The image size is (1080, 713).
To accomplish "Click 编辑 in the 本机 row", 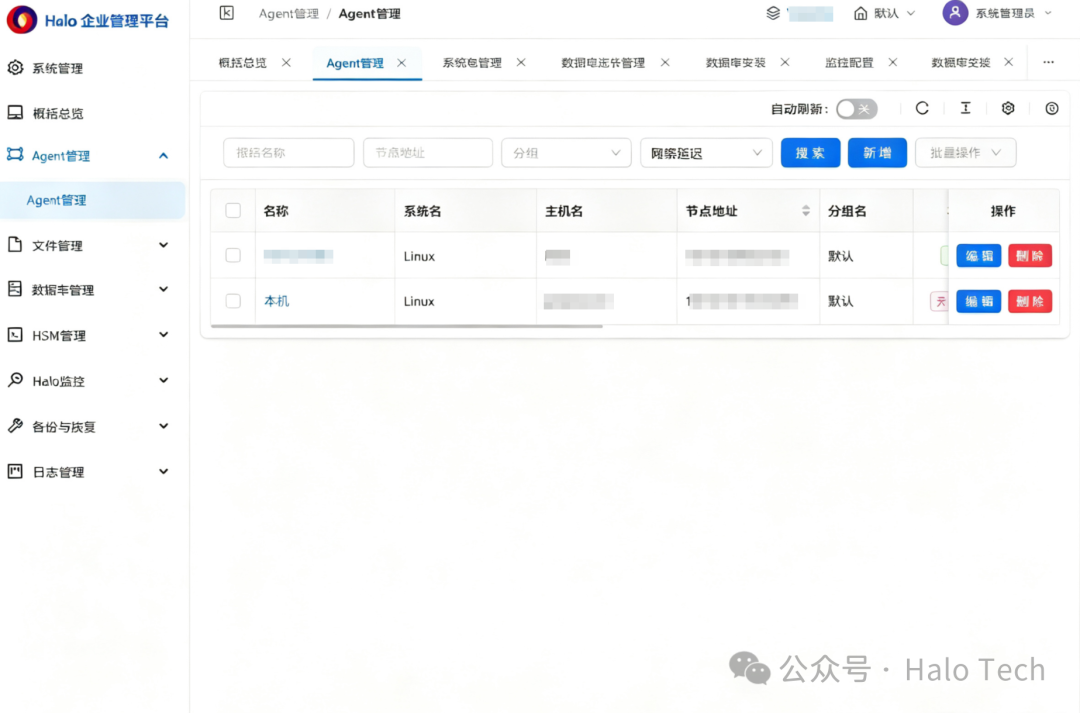I will pos(979,301).
